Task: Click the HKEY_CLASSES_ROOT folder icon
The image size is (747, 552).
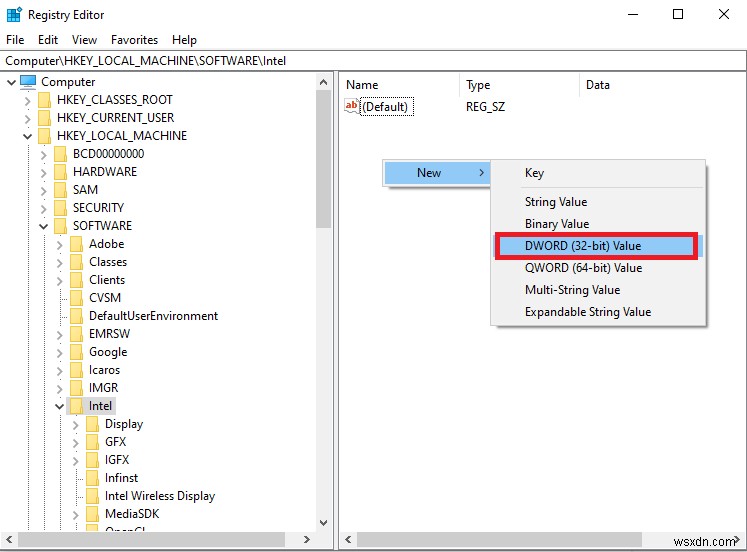Action: click(44, 100)
